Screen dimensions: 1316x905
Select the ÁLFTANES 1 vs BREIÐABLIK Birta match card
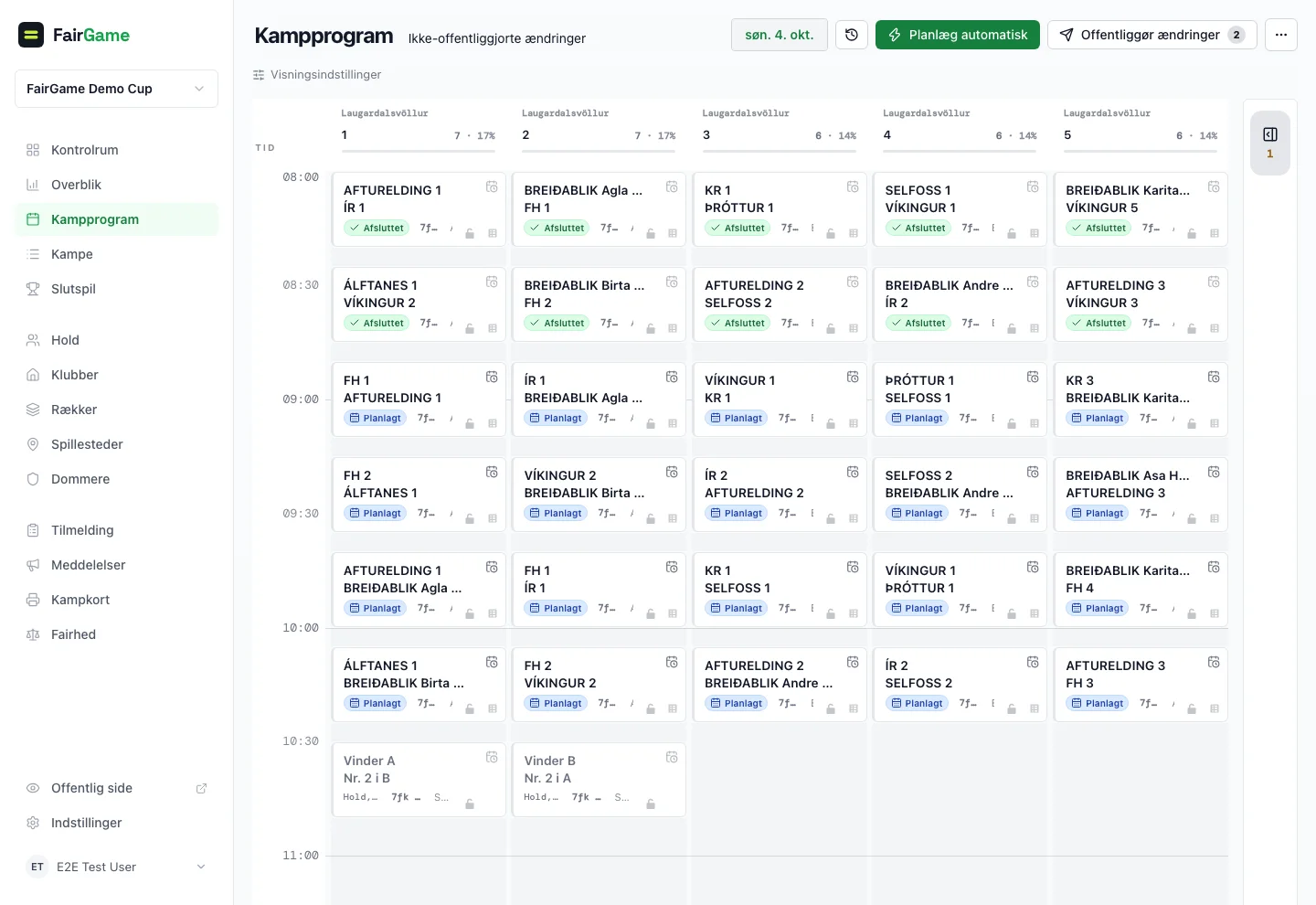point(419,685)
